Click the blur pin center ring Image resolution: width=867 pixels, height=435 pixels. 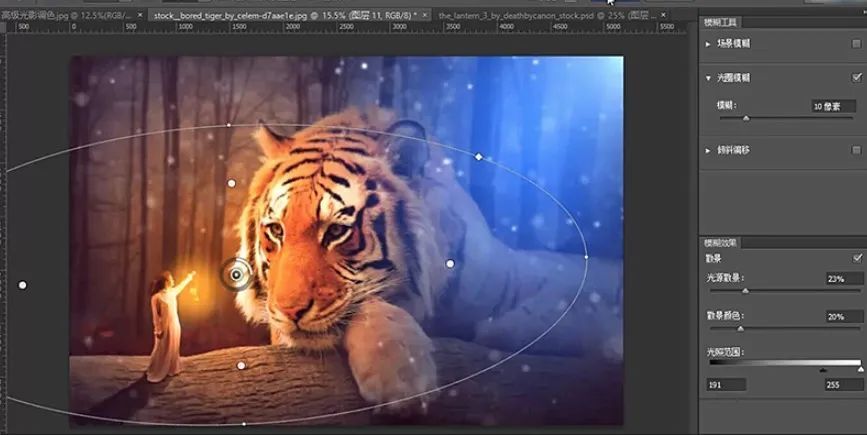pyautogui.click(x=236, y=273)
